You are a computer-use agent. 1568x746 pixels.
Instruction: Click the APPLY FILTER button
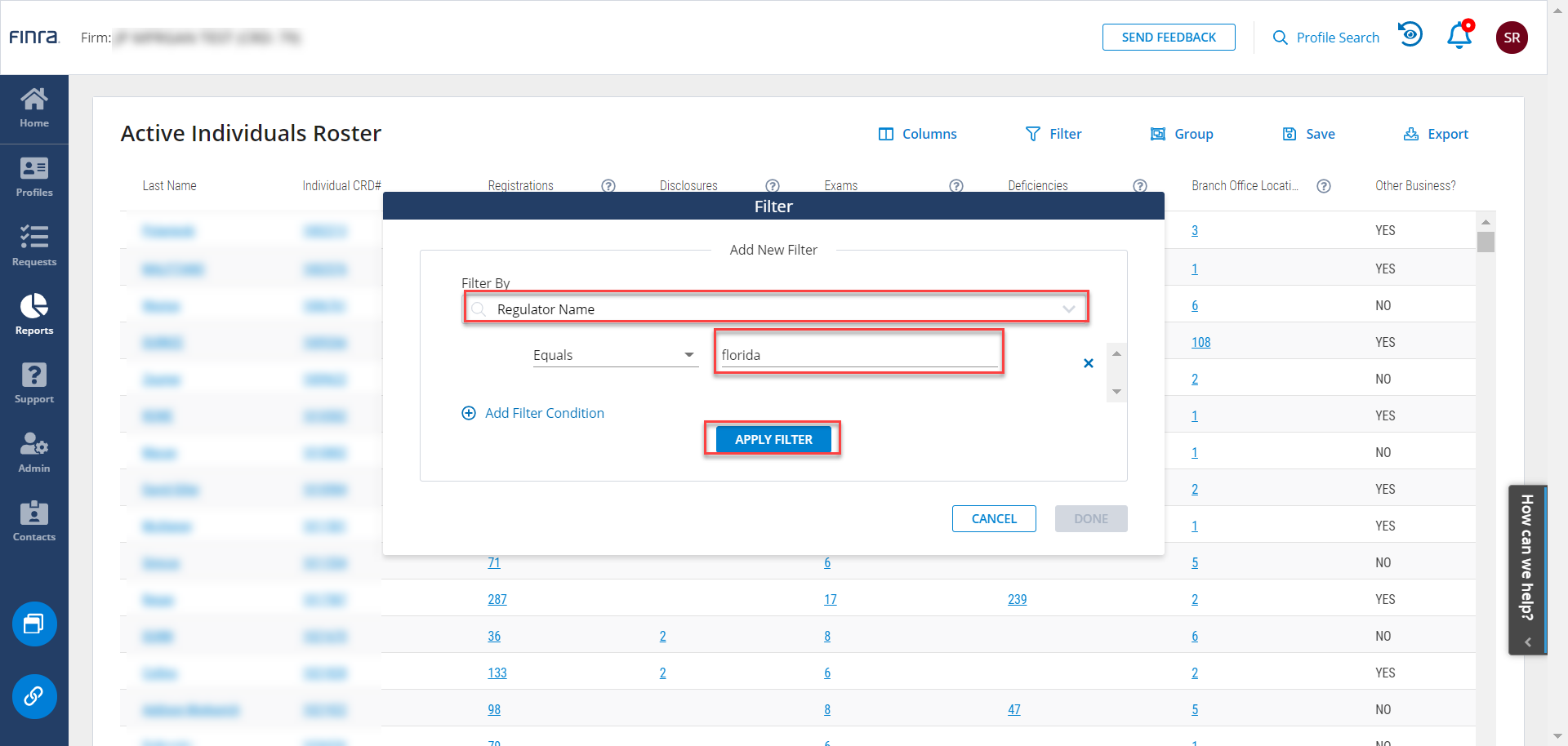click(773, 439)
